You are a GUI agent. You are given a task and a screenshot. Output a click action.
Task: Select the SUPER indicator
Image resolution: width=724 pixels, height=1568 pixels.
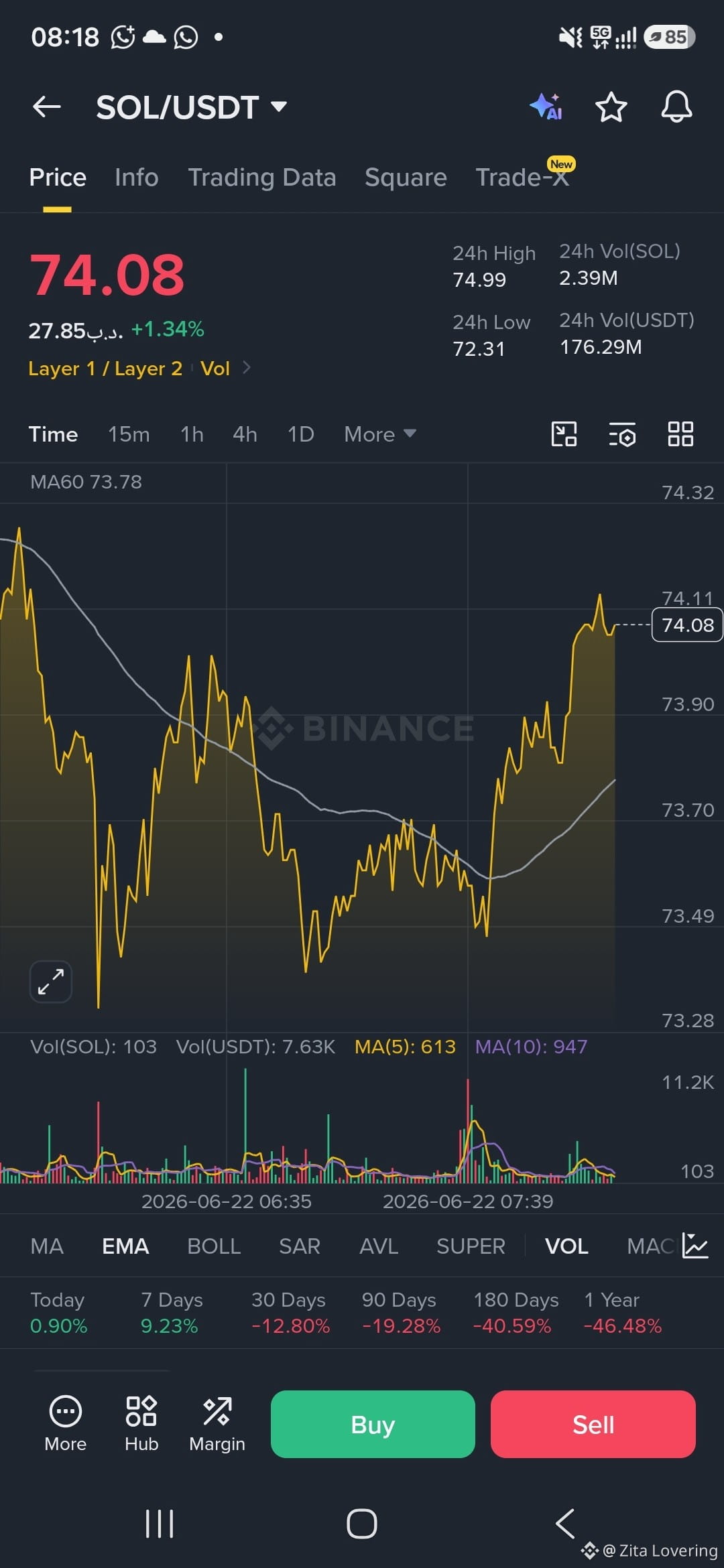coord(471,1246)
